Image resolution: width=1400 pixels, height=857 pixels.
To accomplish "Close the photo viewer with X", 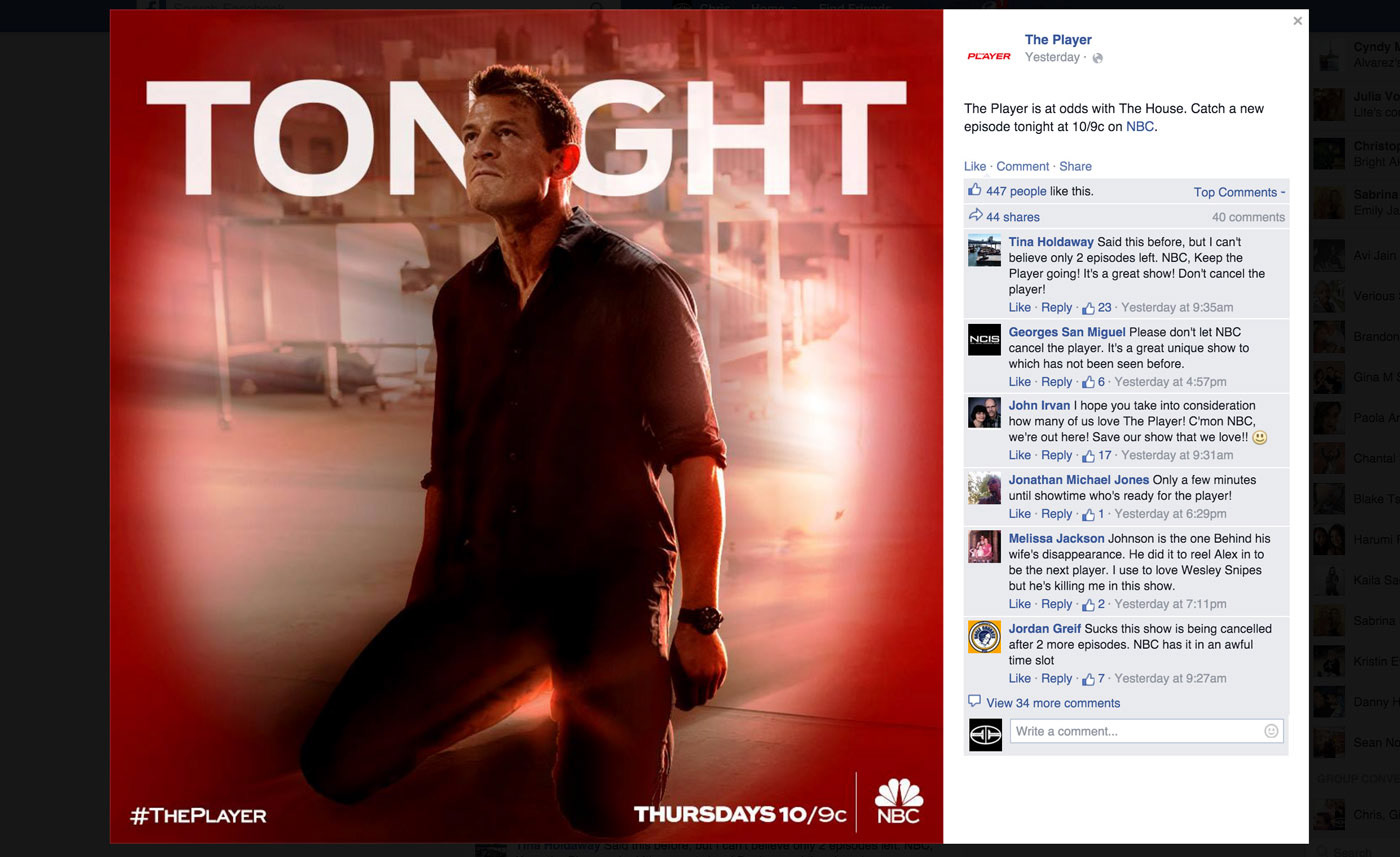I will coord(1298,21).
